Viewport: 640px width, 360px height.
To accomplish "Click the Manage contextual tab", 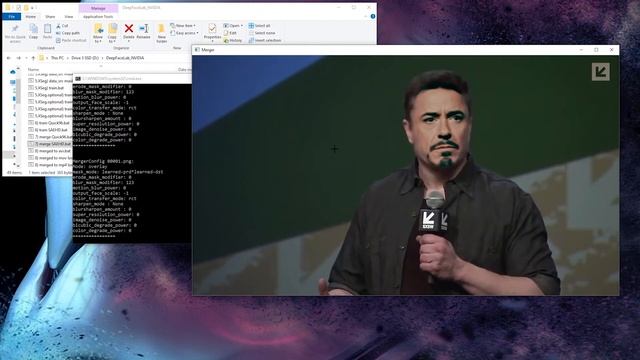I will coord(98,8).
